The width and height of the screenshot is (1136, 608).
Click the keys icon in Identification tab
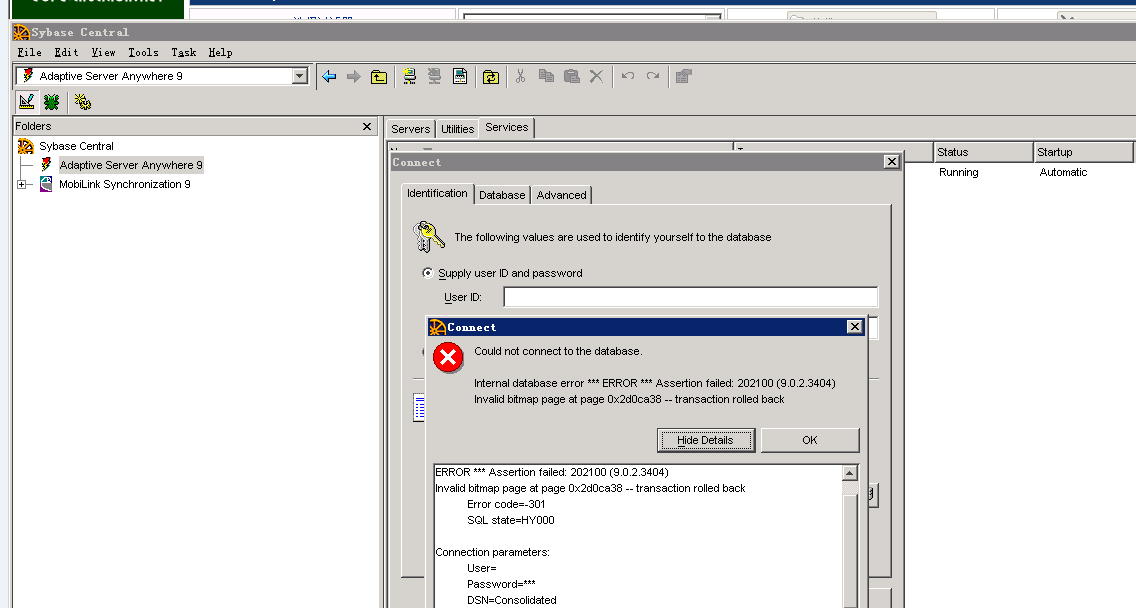click(428, 237)
